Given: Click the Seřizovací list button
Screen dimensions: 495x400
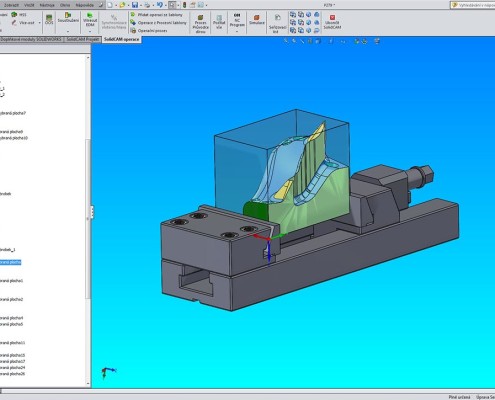Looking at the screenshot, I should (x=277, y=23).
